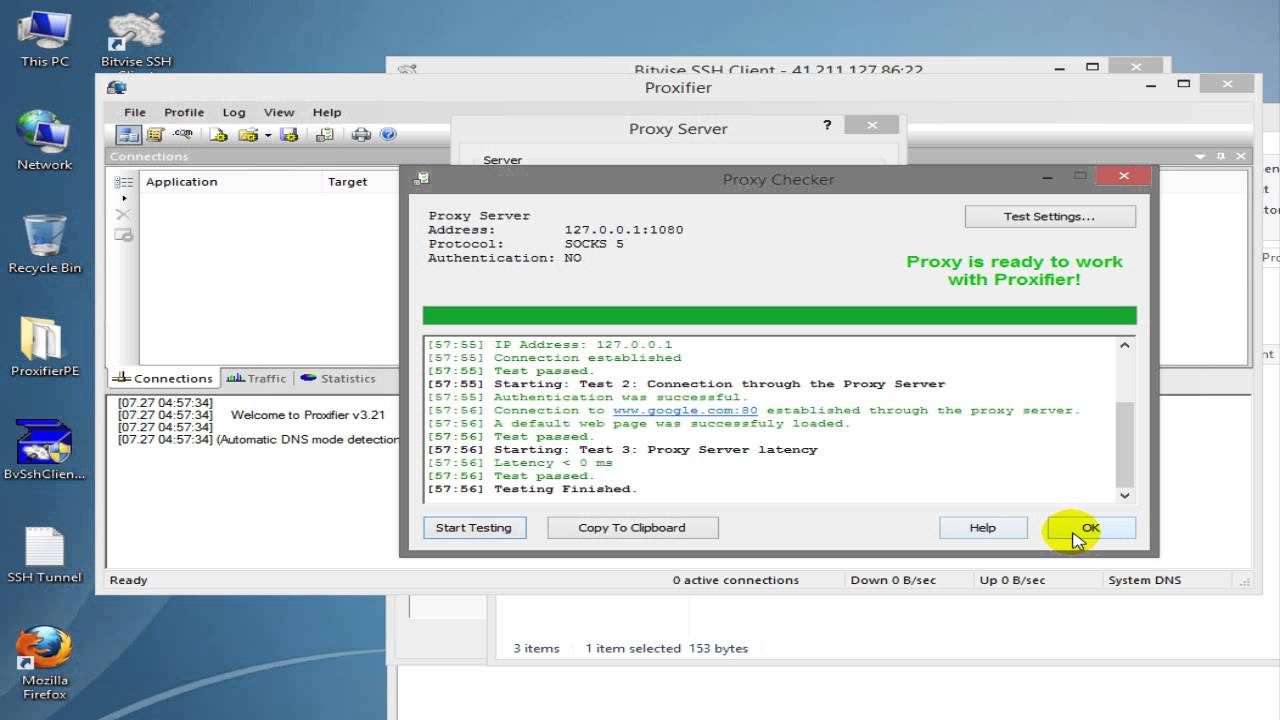
Task: Open the File menu in Proxifier
Action: (135, 112)
